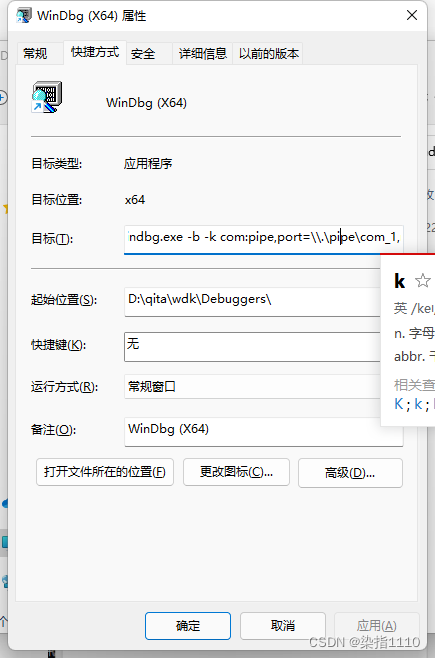Open the 详细信息 tab
This screenshot has width=435, height=658.
coord(203,54)
